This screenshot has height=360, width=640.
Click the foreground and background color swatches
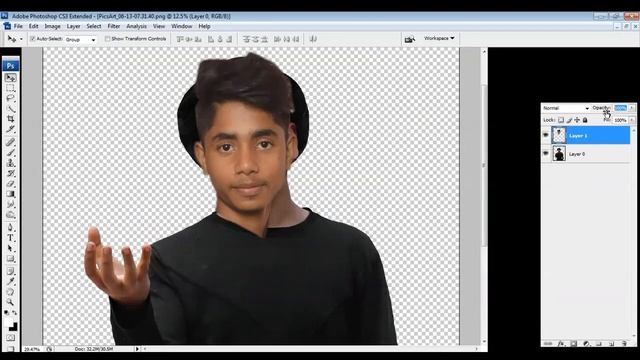point(12,325)
